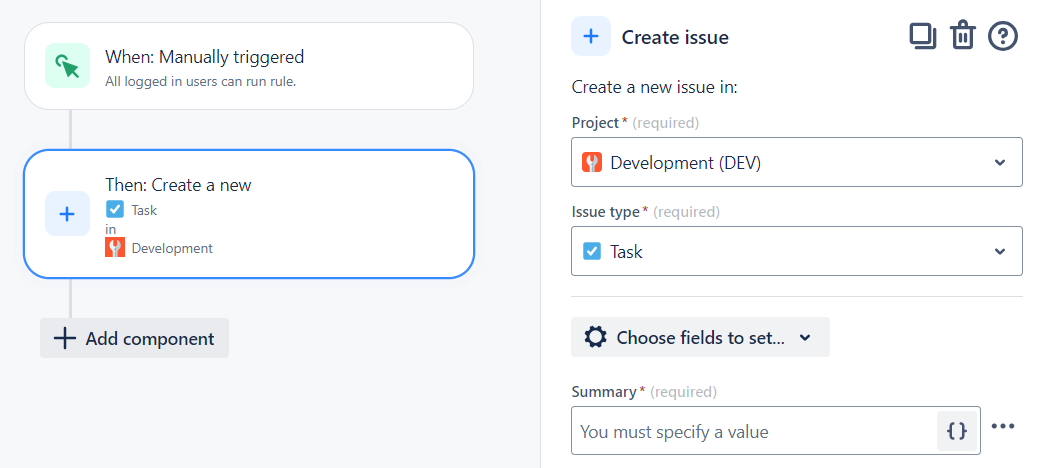Select the Then: Create a new card

pos(249,213)
